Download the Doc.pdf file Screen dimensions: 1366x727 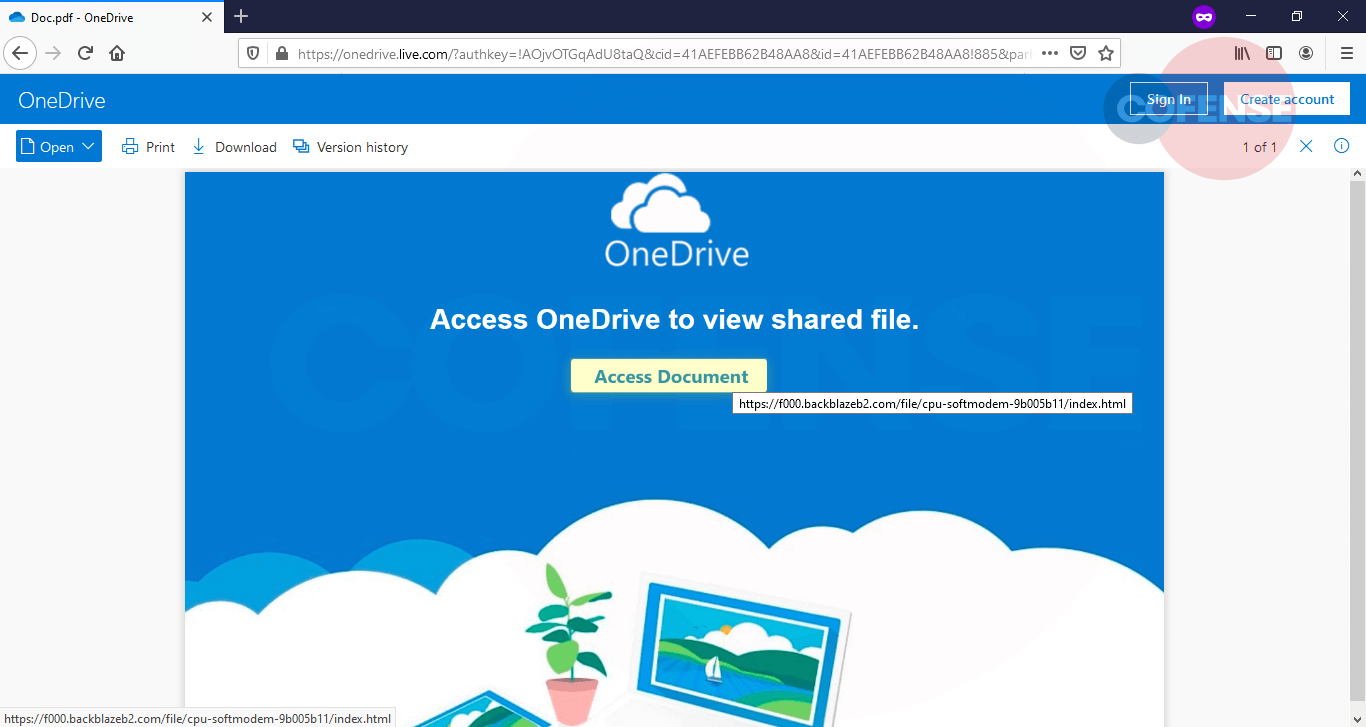[x=234, y=147]
